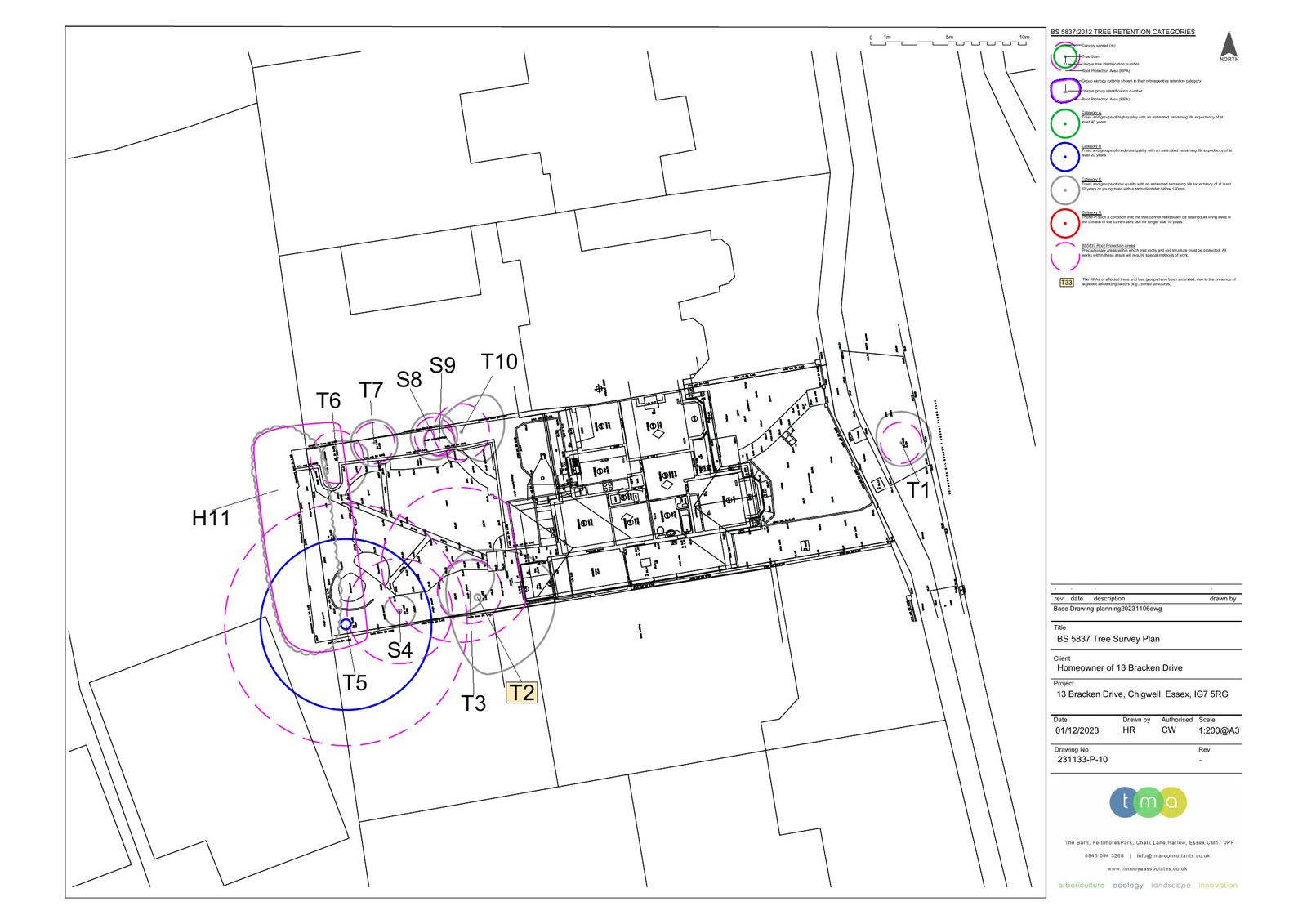This screenshot has width=1307, height=924.
Task: Click the green Category A legend circle
Action: click(1064, 123)
